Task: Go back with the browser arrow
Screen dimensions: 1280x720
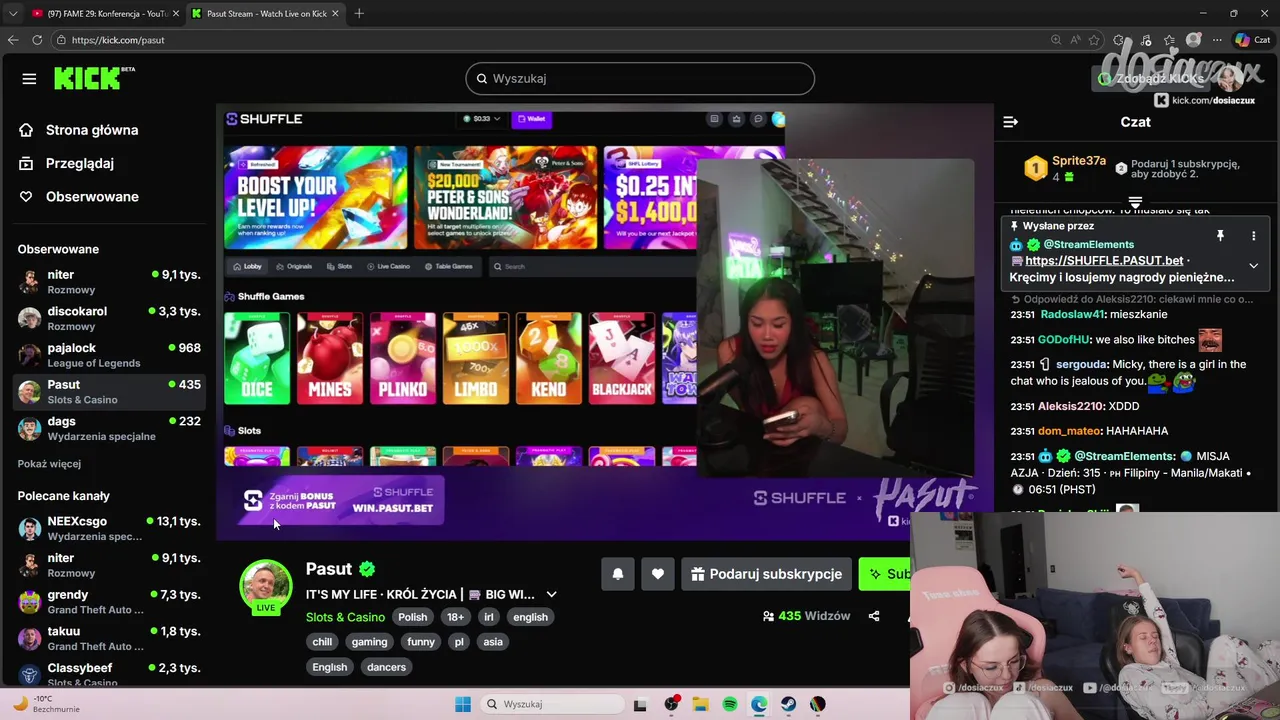Action: pos(13,40)
